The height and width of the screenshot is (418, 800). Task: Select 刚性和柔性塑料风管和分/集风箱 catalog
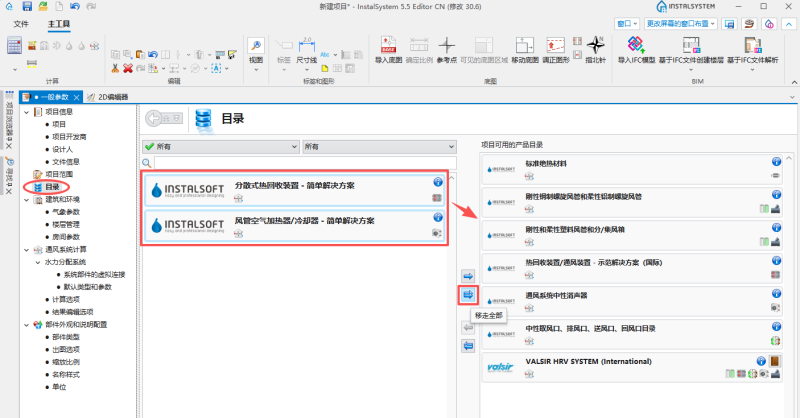[632, 235]
